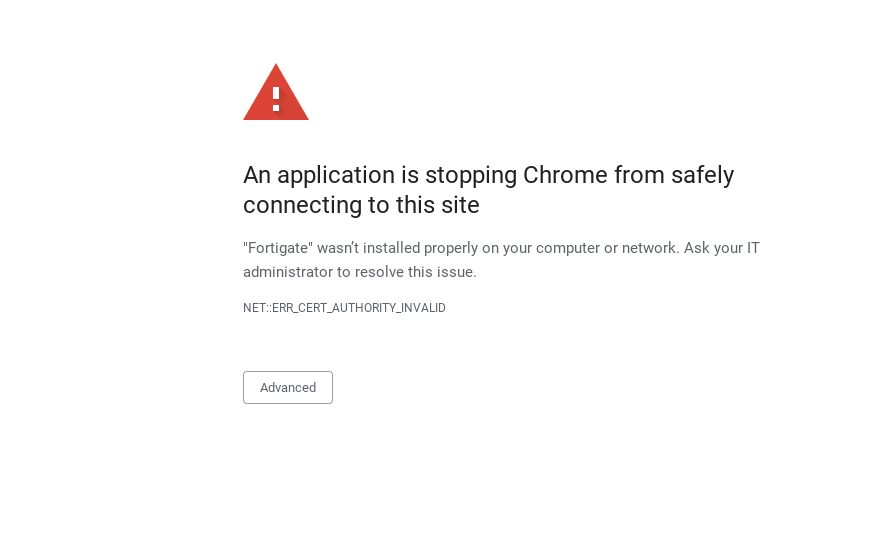Screen dimensions: 884x546
Task: Click "An application" at the heading start
Action: (319, 176)
